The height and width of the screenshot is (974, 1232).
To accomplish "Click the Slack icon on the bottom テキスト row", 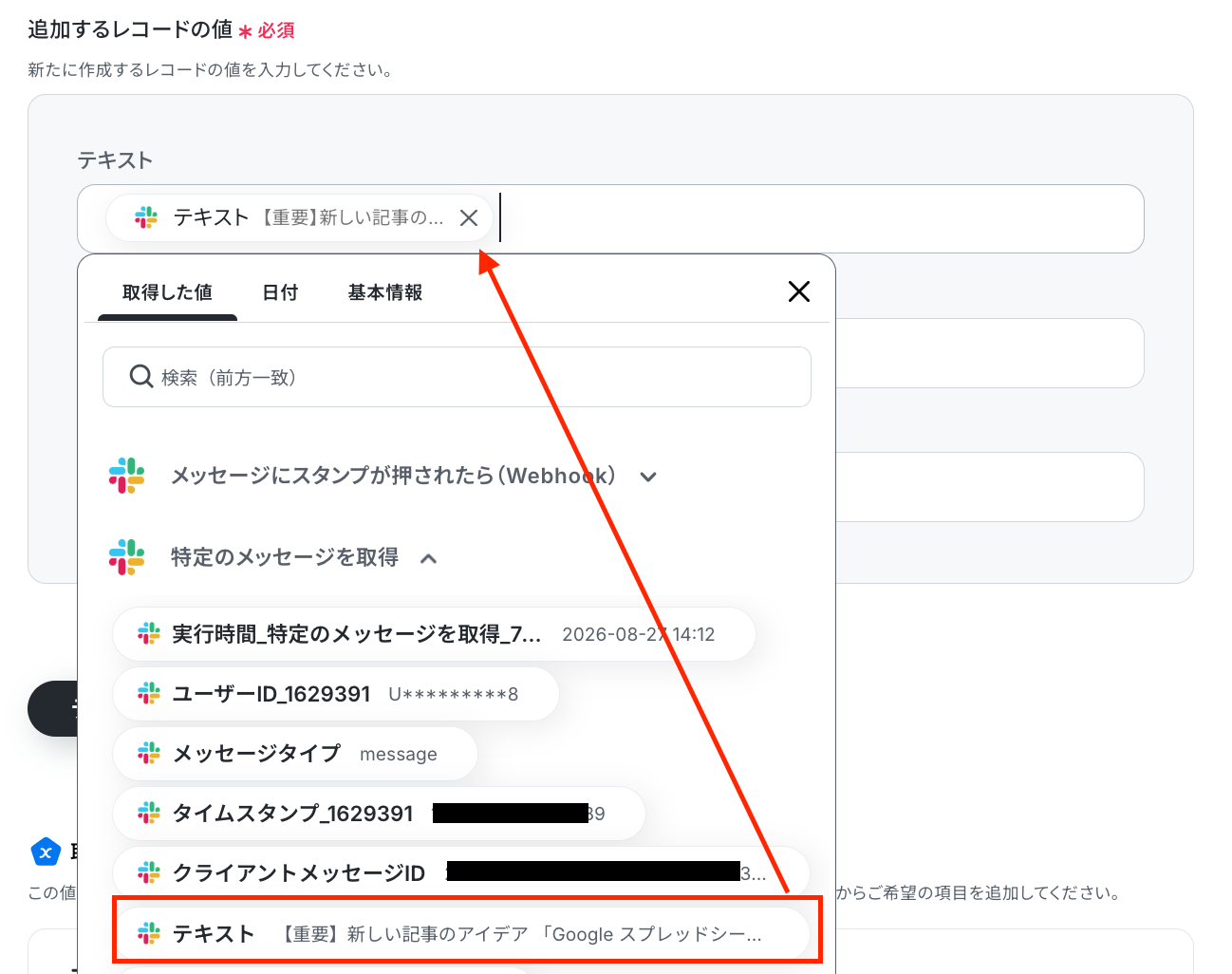I will (149, 934).
